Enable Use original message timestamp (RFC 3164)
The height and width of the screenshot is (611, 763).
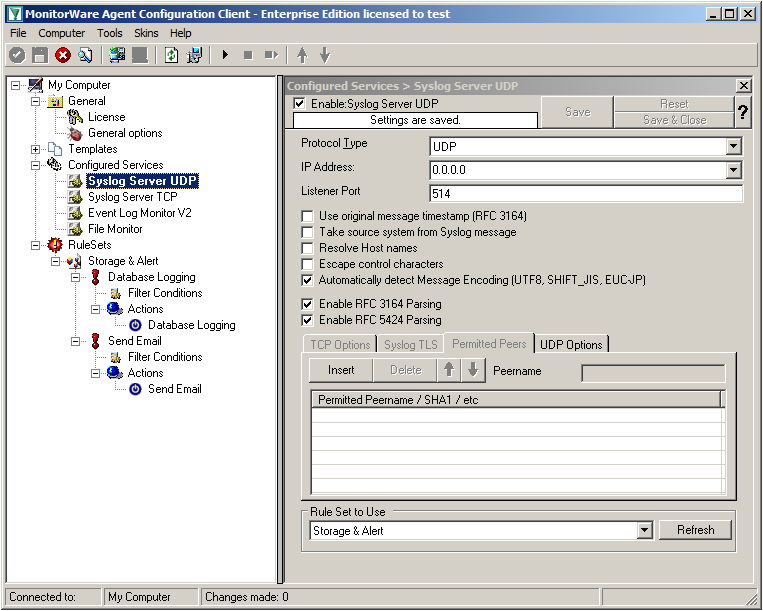tap(307, 216)
